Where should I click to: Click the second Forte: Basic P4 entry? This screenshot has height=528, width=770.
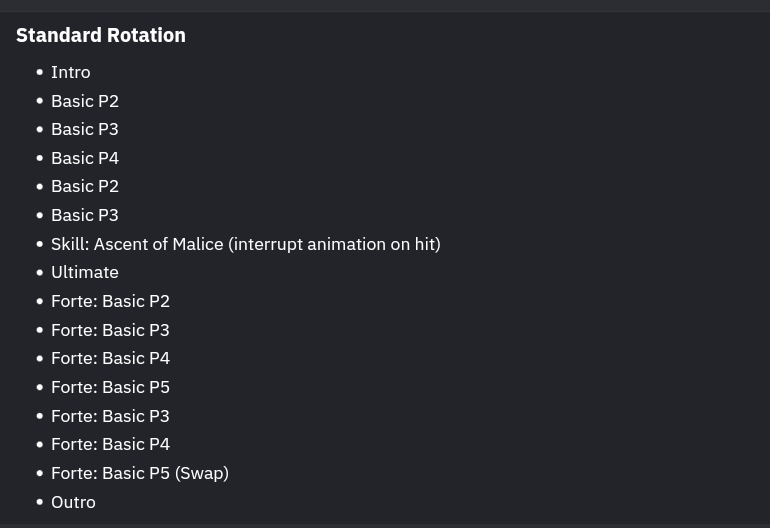[x=110, y=444]
